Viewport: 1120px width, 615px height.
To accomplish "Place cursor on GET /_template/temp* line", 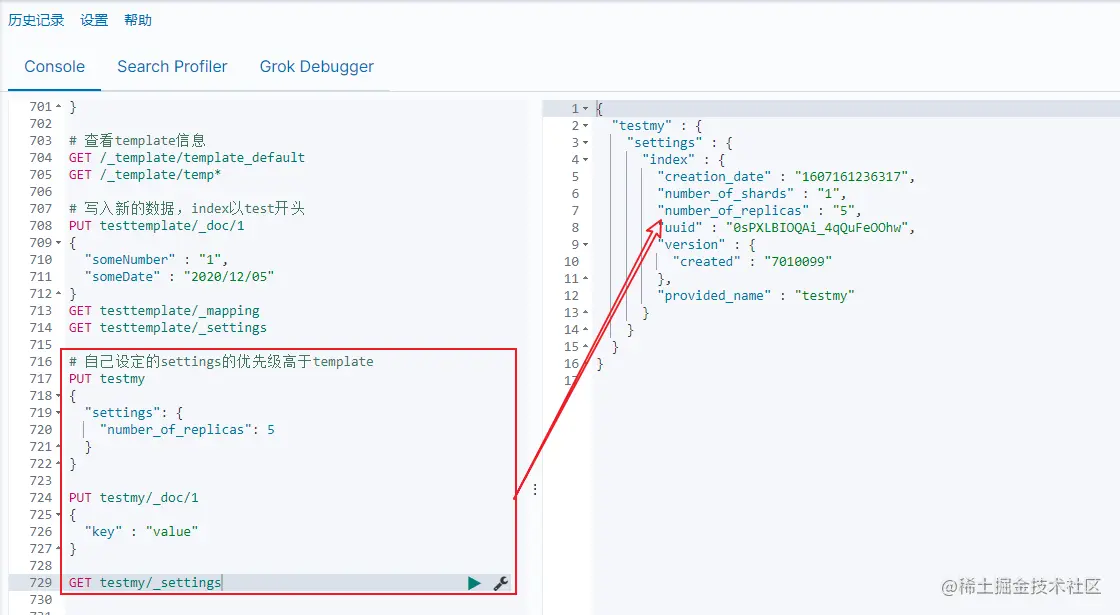I will click(145, 175).
